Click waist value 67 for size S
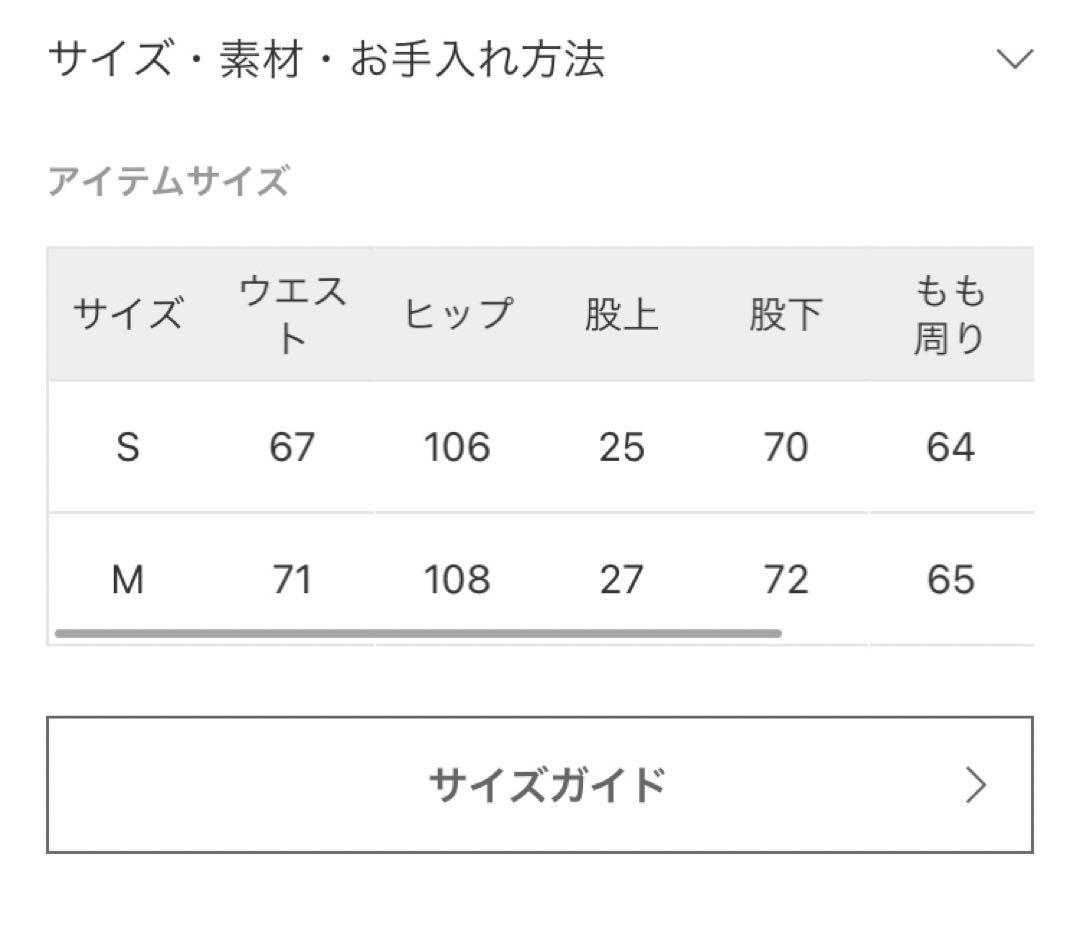This screenshot has width=1080, height=926. pos(293,447)
